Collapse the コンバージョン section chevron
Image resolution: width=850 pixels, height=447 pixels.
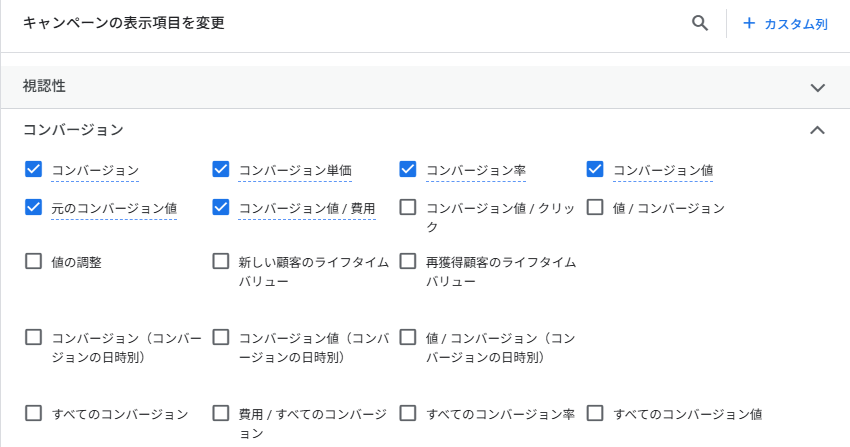click(x=818, y=130)
